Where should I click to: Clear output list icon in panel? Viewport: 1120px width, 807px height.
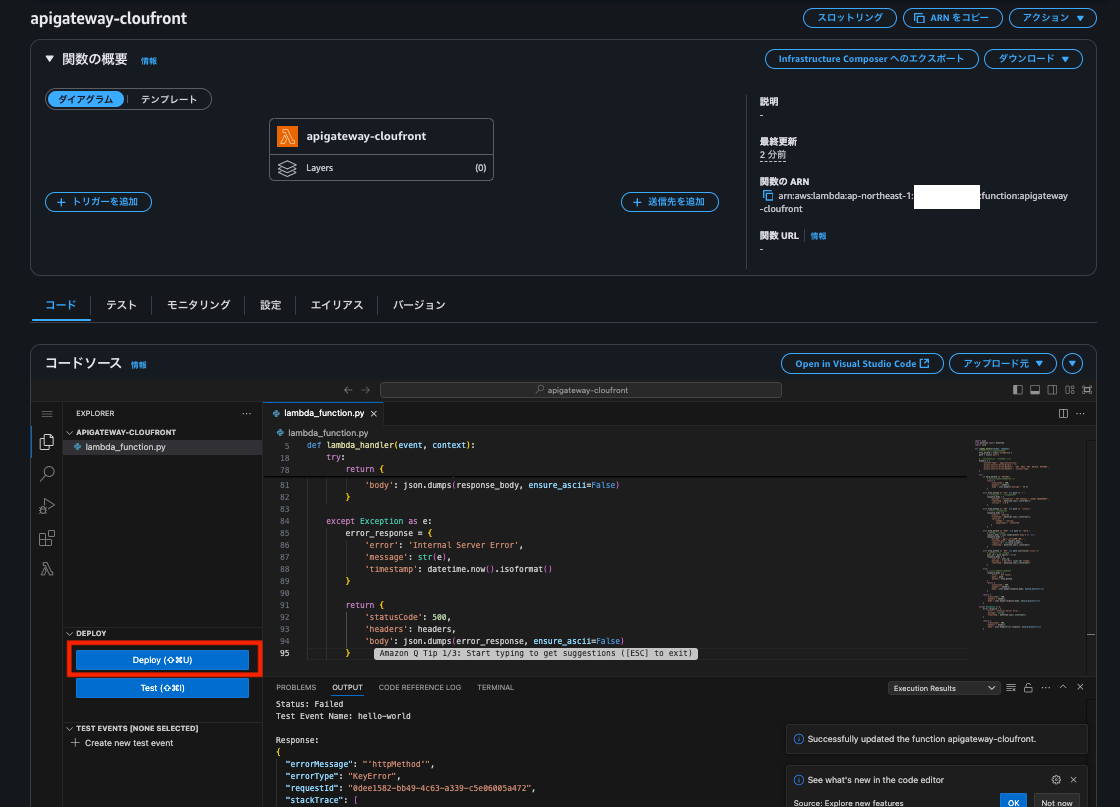point(1011,688)
